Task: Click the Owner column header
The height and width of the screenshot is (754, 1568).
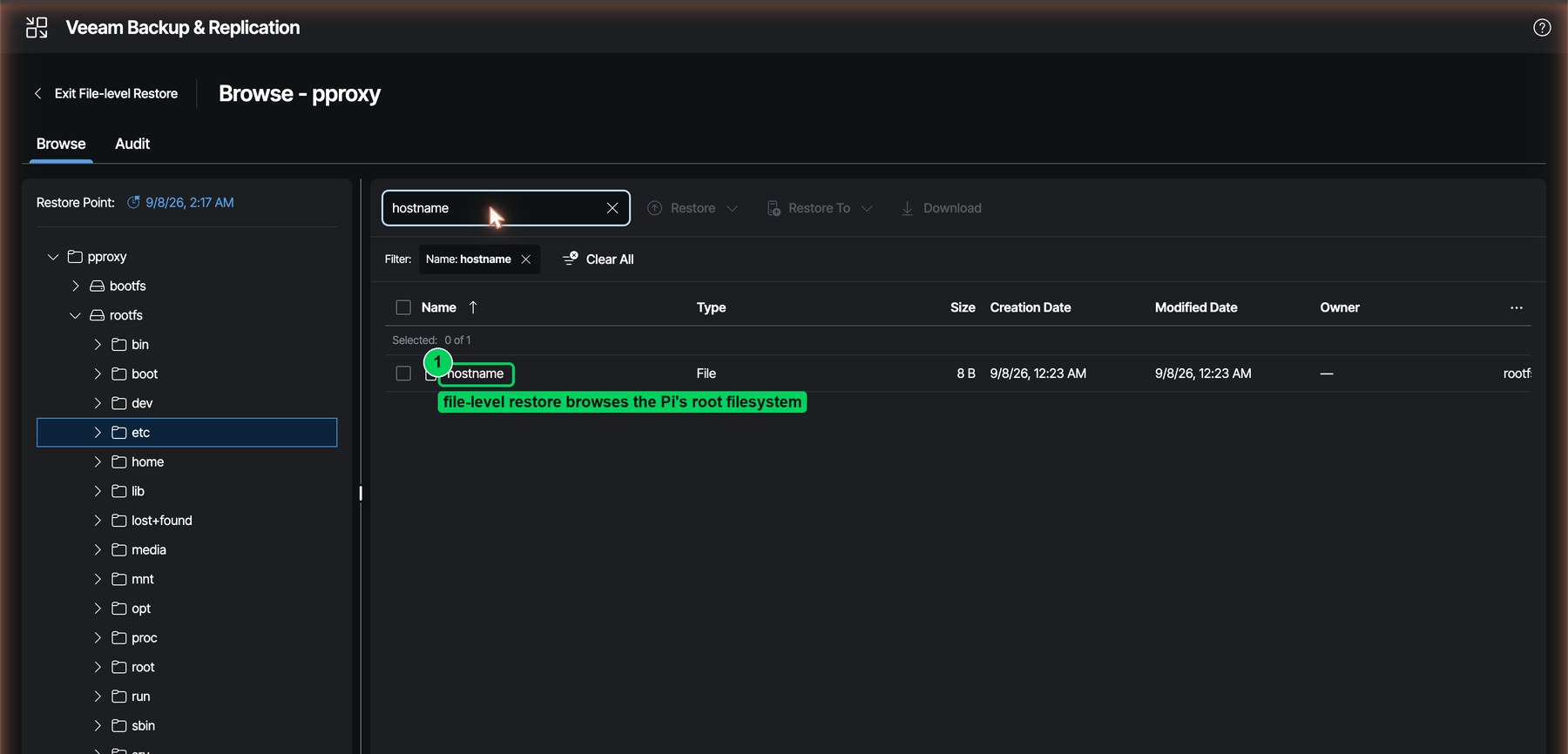Action: click(1340, 307)
